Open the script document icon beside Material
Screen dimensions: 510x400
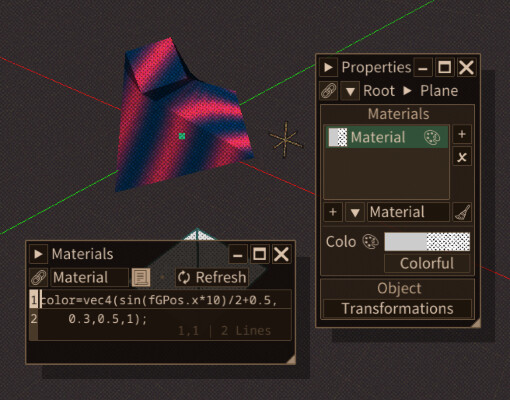[141, 277]
